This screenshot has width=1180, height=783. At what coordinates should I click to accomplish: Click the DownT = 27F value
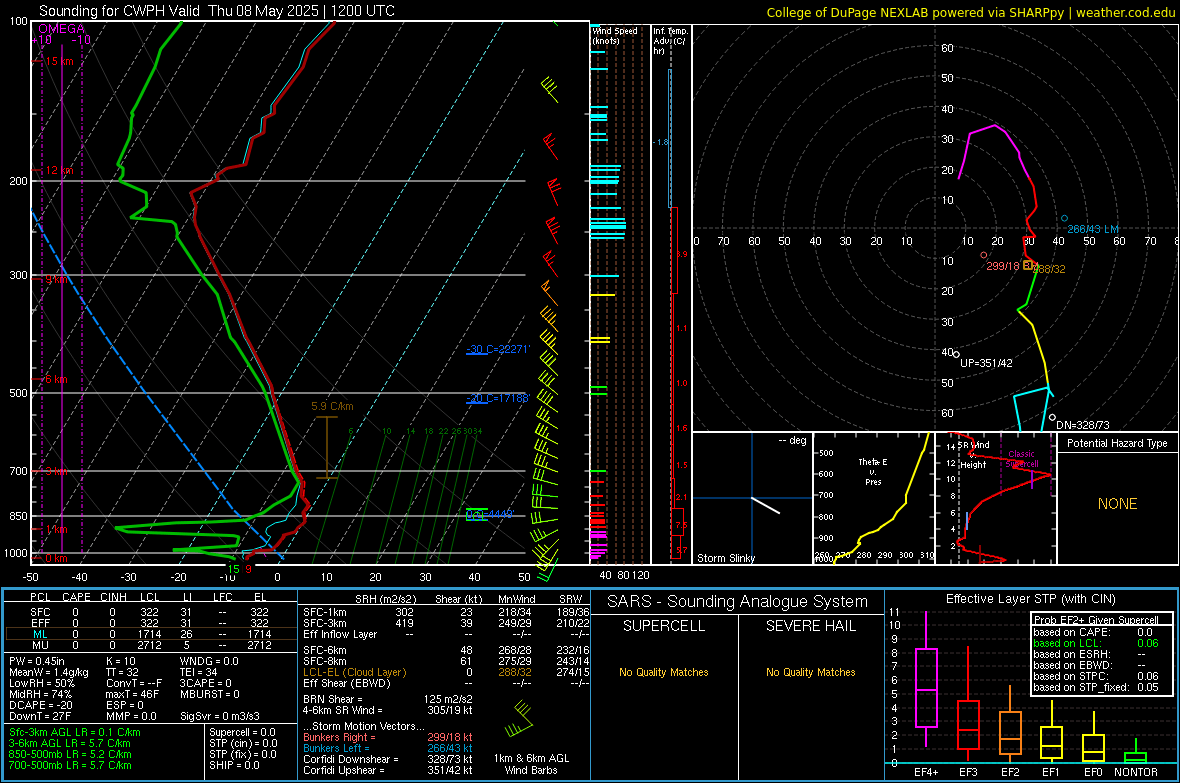(x=39, y=716)
